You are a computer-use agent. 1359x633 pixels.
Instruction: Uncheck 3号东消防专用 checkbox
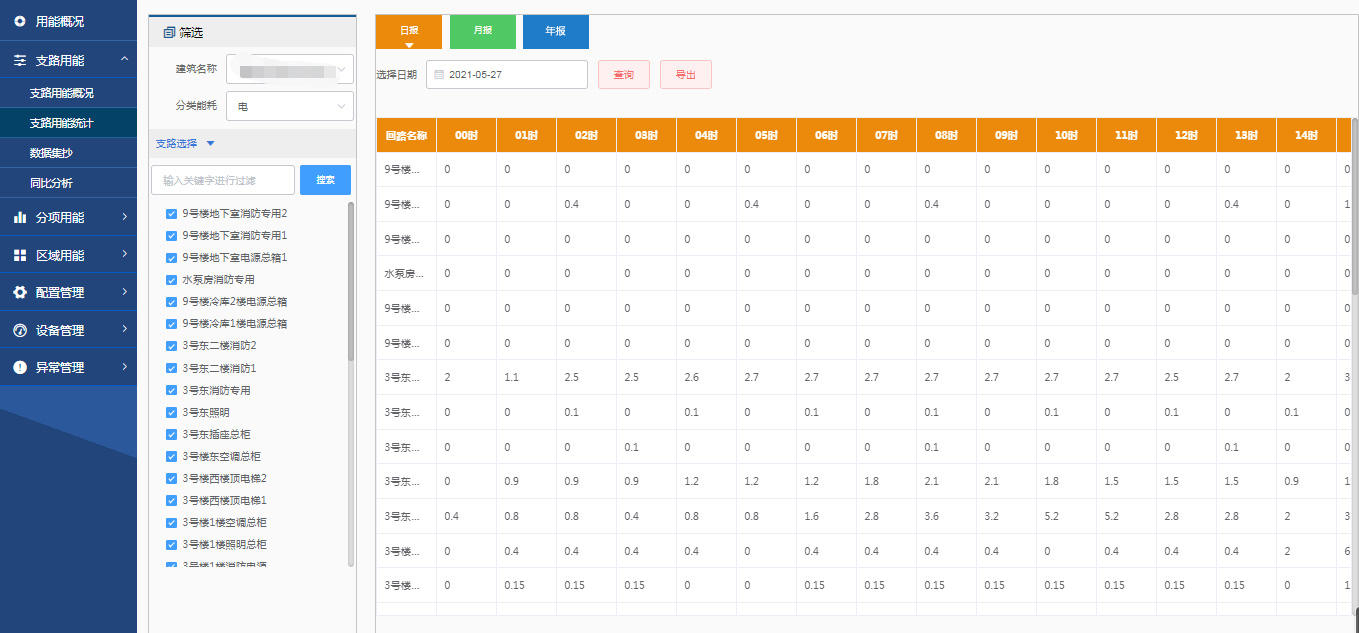pyautogui.click(x=171, y=390)
